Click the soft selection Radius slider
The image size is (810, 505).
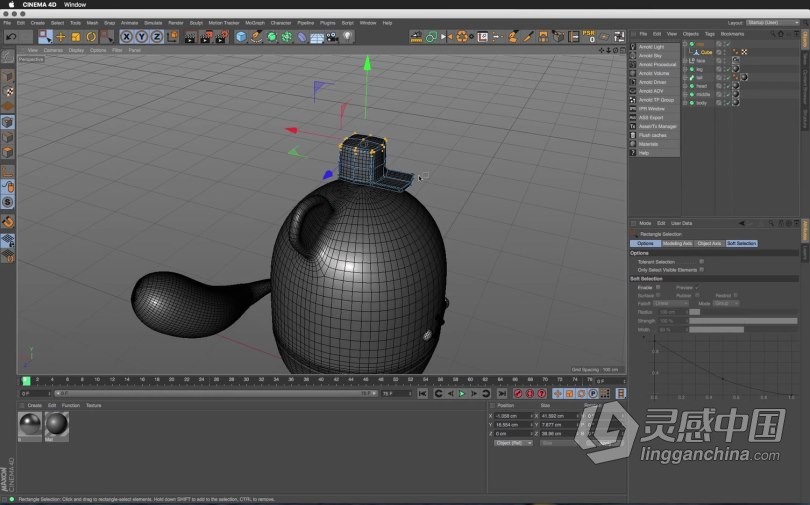pos(744,312)
